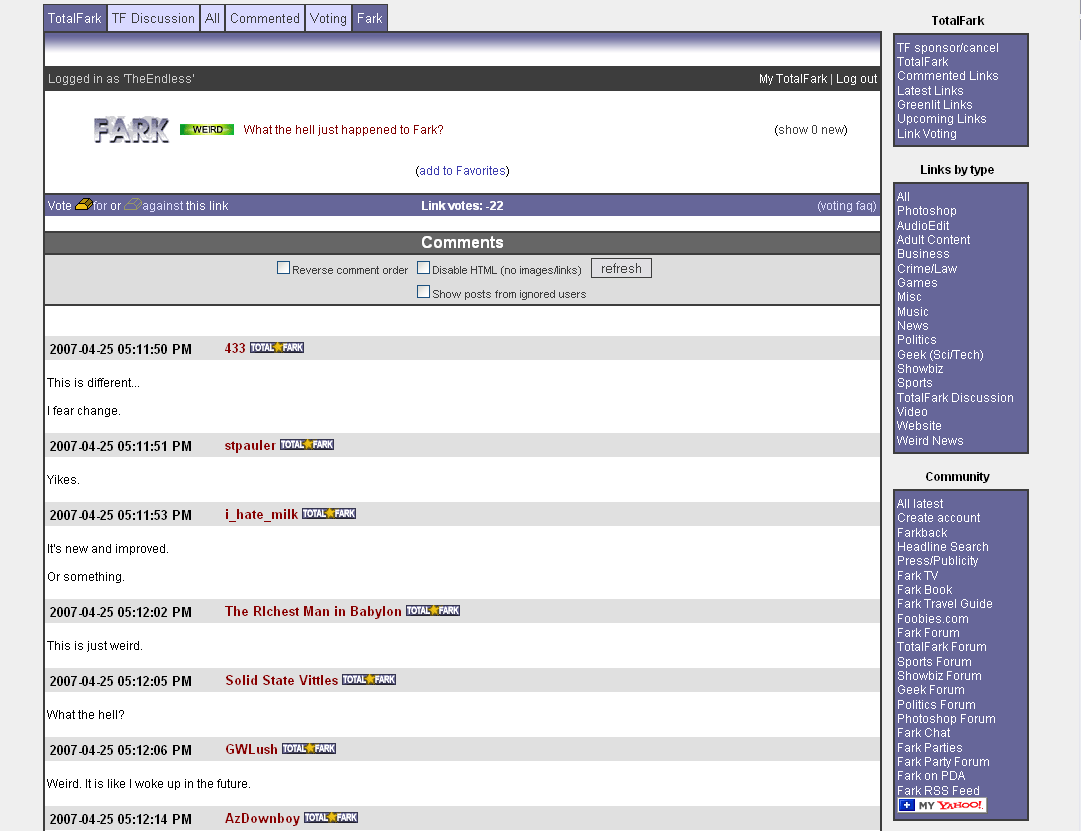Click TotalFark badge next to AzDownboy
The image size is (1081, 831).
[x=331, y=818]
